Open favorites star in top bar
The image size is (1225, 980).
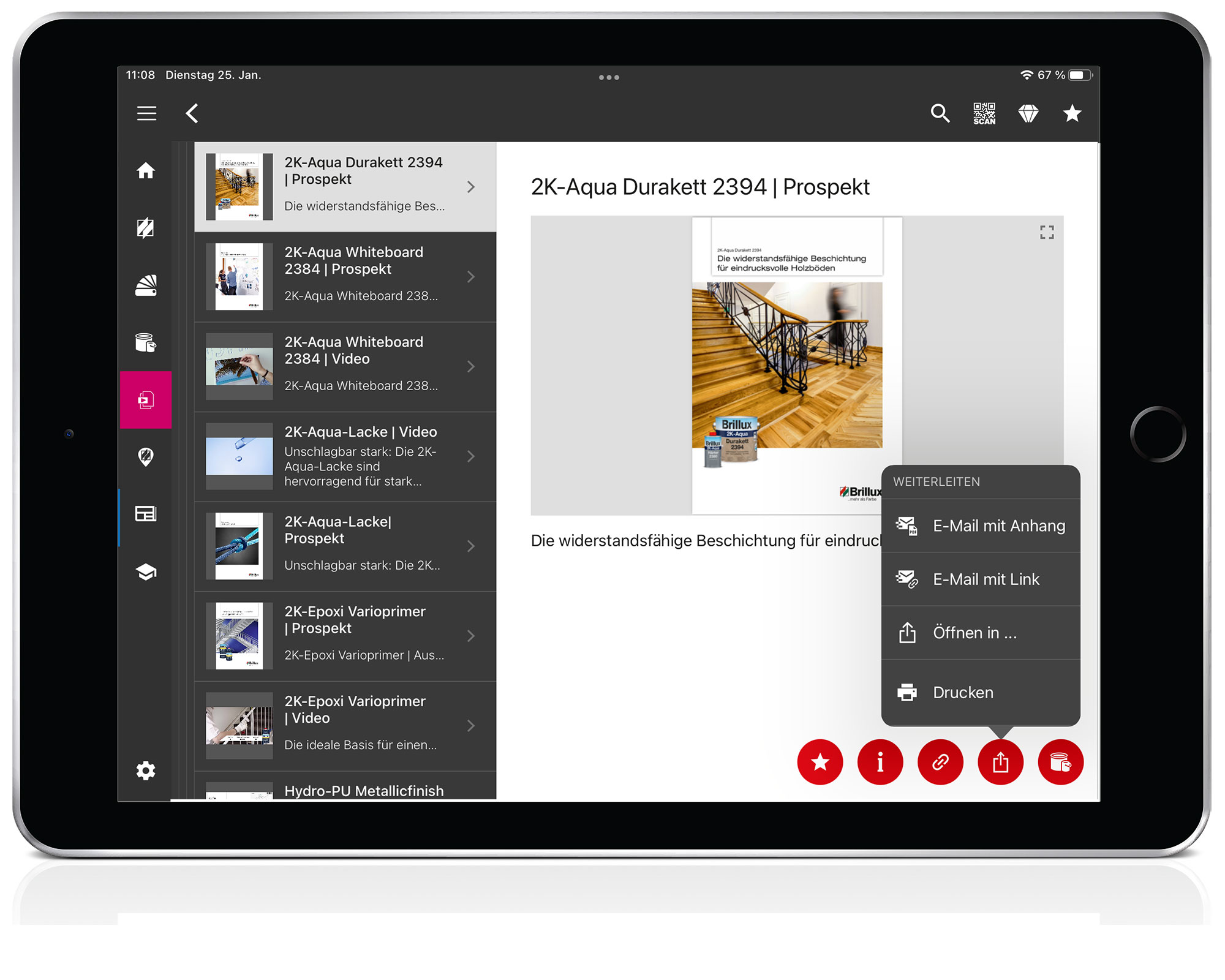(x=1072, y=113)
